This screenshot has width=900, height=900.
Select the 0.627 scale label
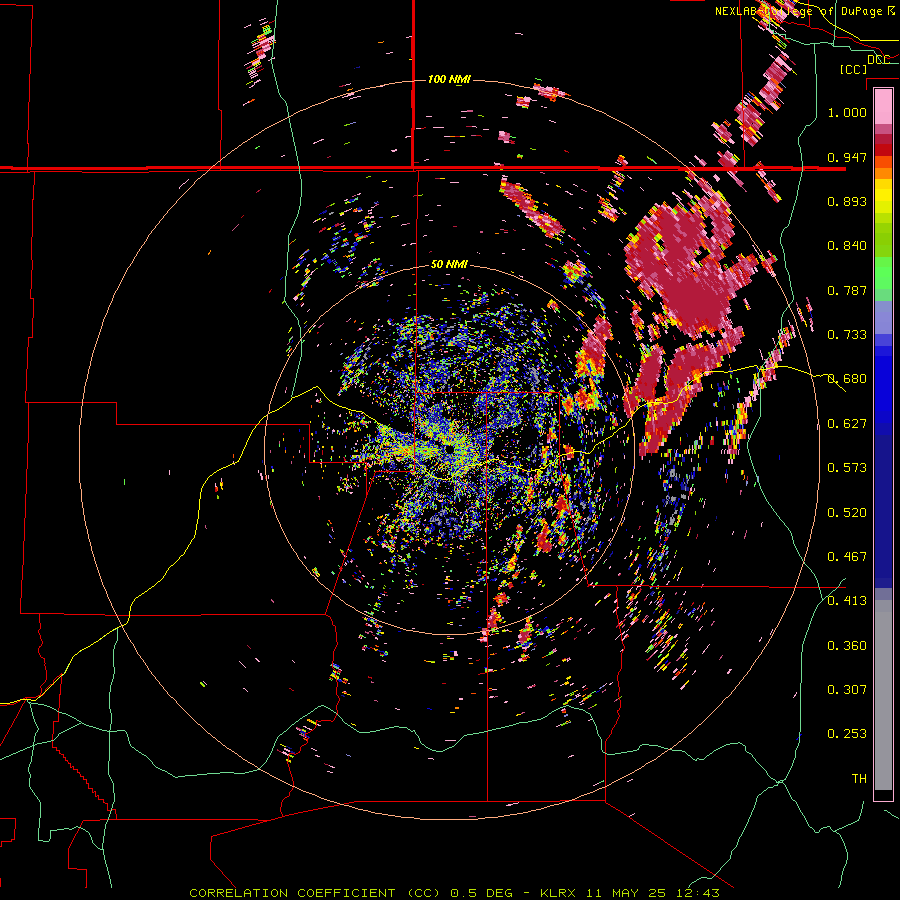click(847, 423)
